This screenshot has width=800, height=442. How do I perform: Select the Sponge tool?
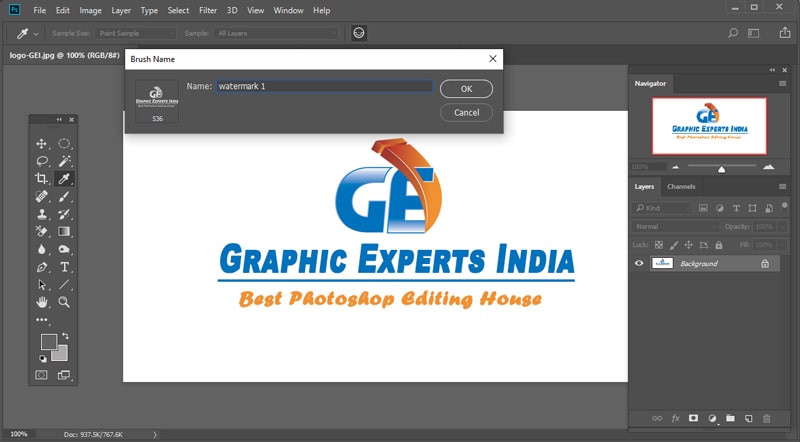coord(64,250)
